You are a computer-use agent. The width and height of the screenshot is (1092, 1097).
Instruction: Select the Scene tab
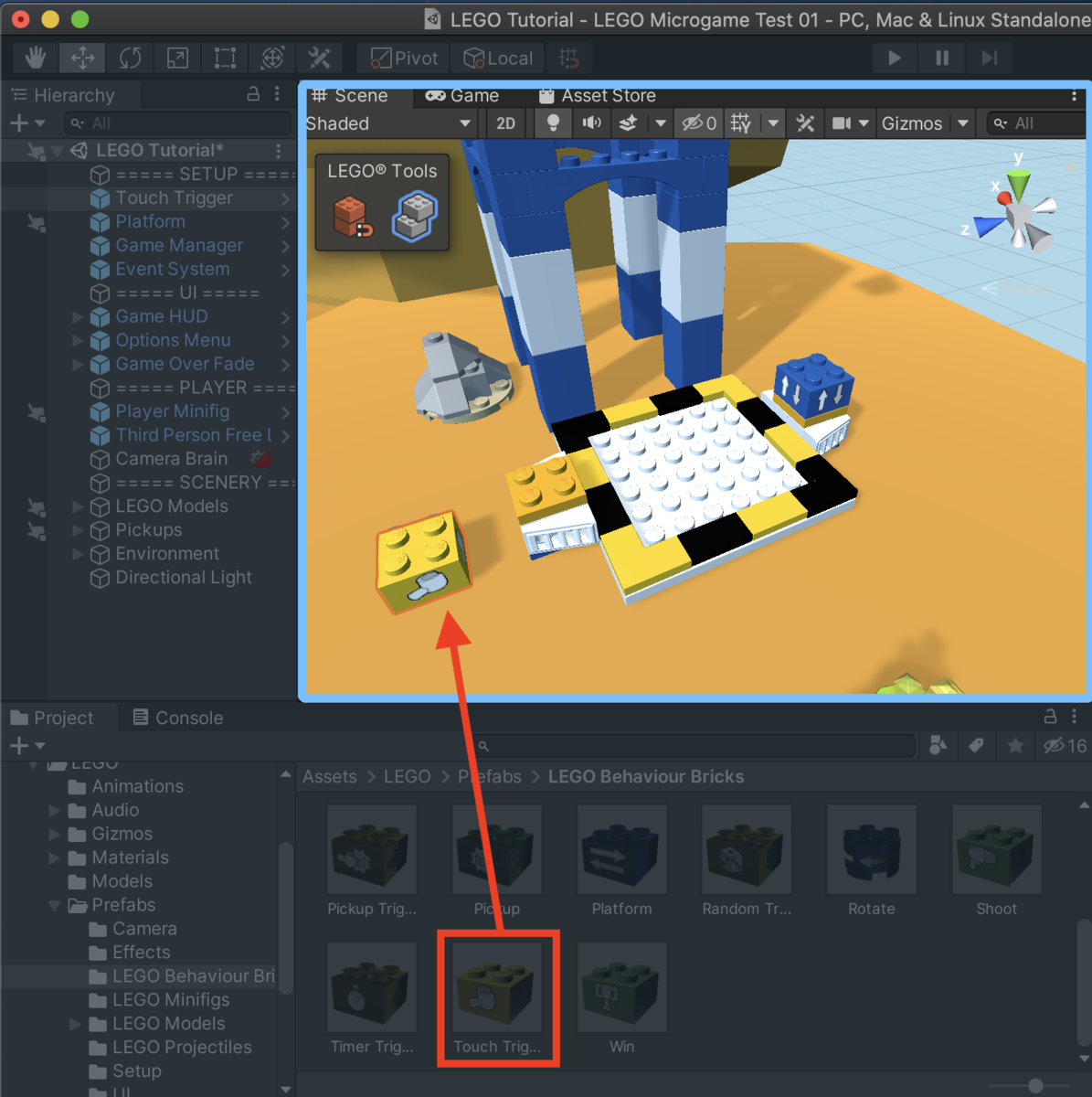point(350,95)
